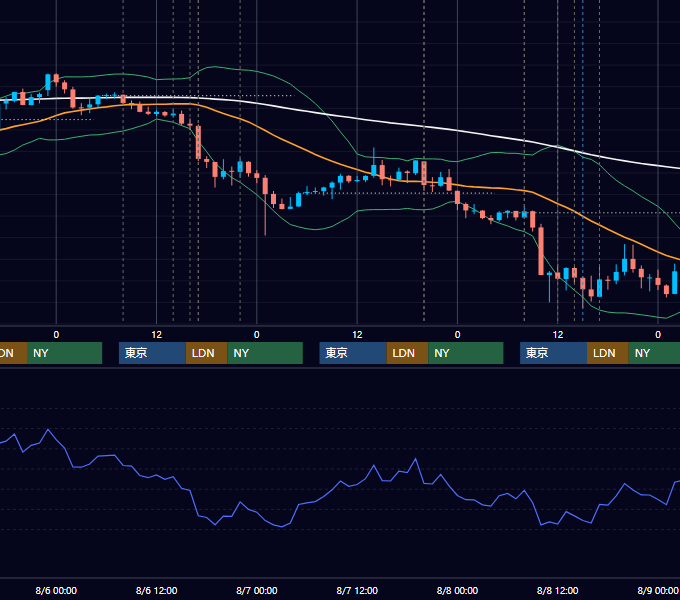The width and height of the screenshot is (680, 600).
Task: Select the long-wick red candle after 8/7 00:00
Action: 265,204
